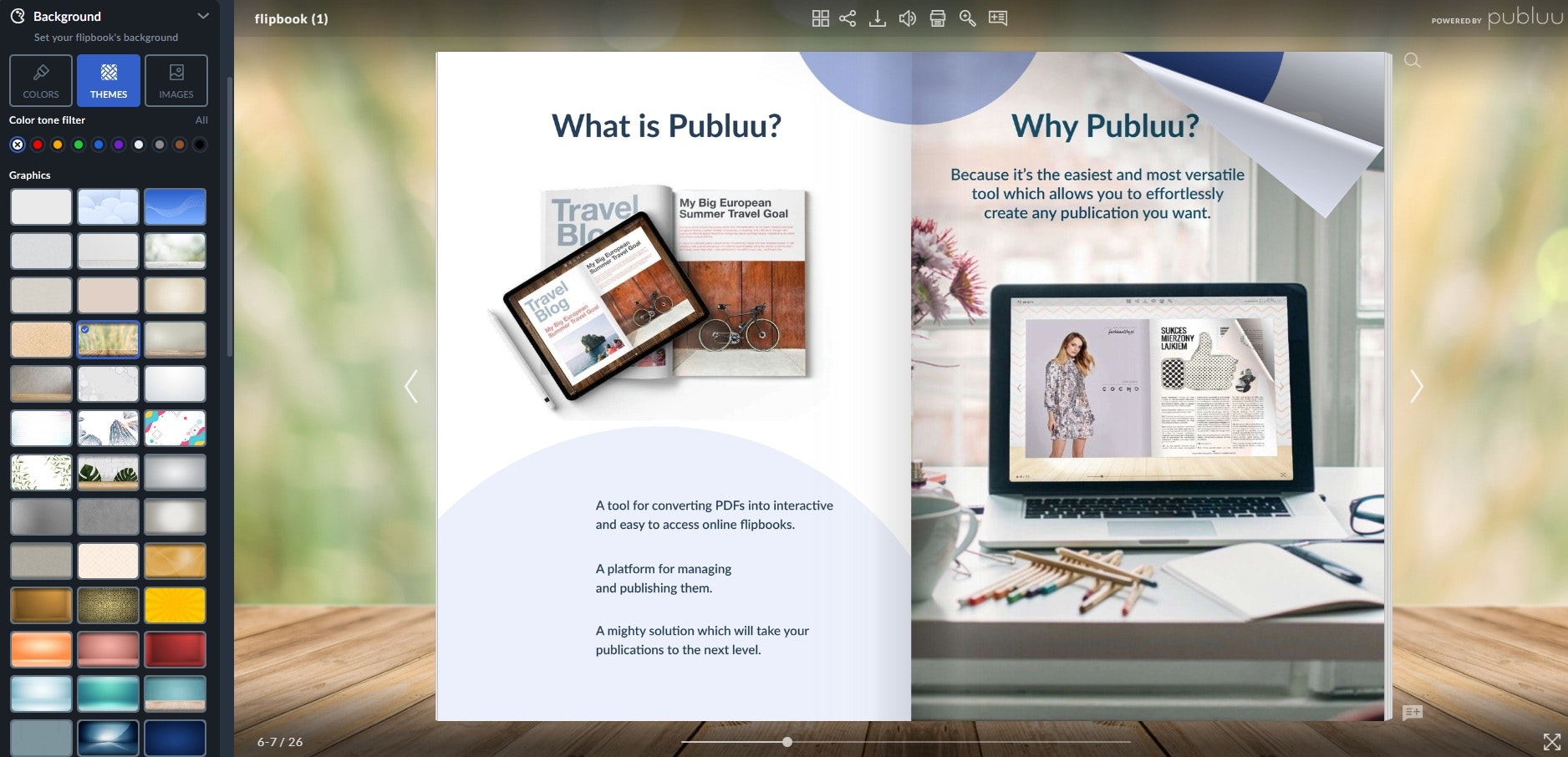1568x757 pixels.
Task: Select the orange gradient background
Action: click(x=41, y=649)
